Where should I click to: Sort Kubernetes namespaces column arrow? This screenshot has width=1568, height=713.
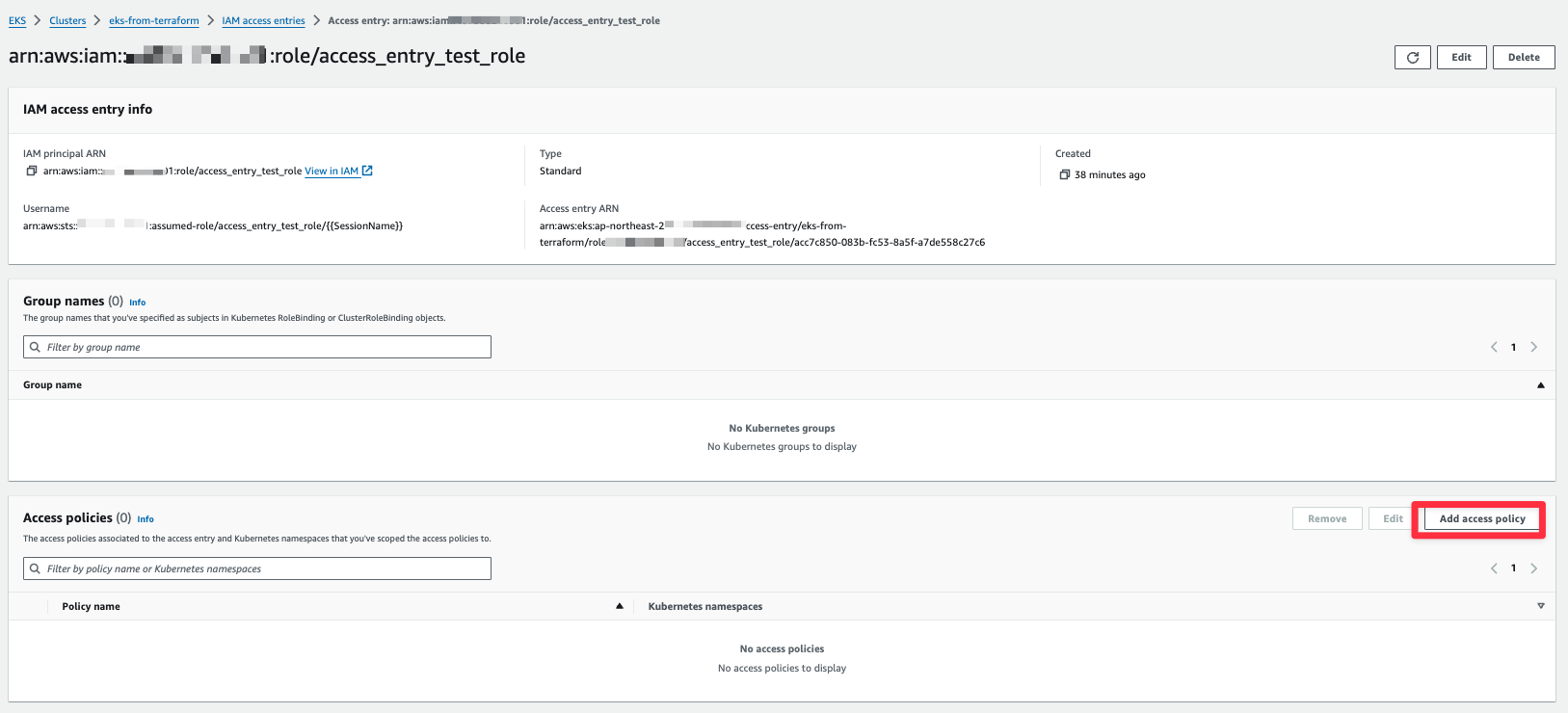pos(1540,606)
